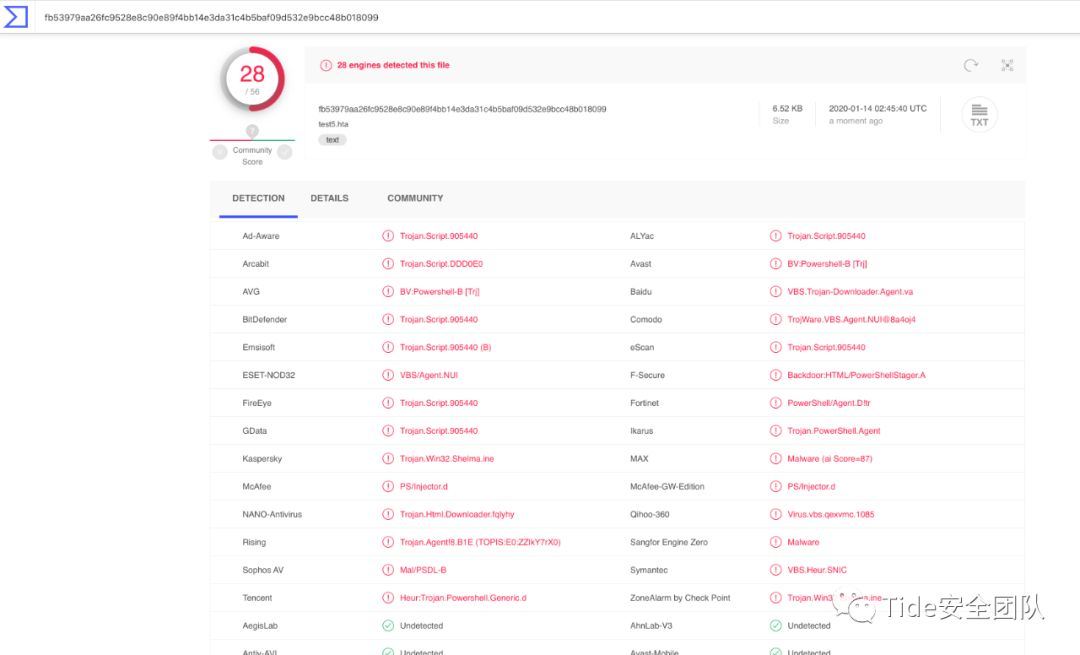This screenshot has height=655, width=1080.
Task: Click '28 engines detected this file' message
Action: 393,65
